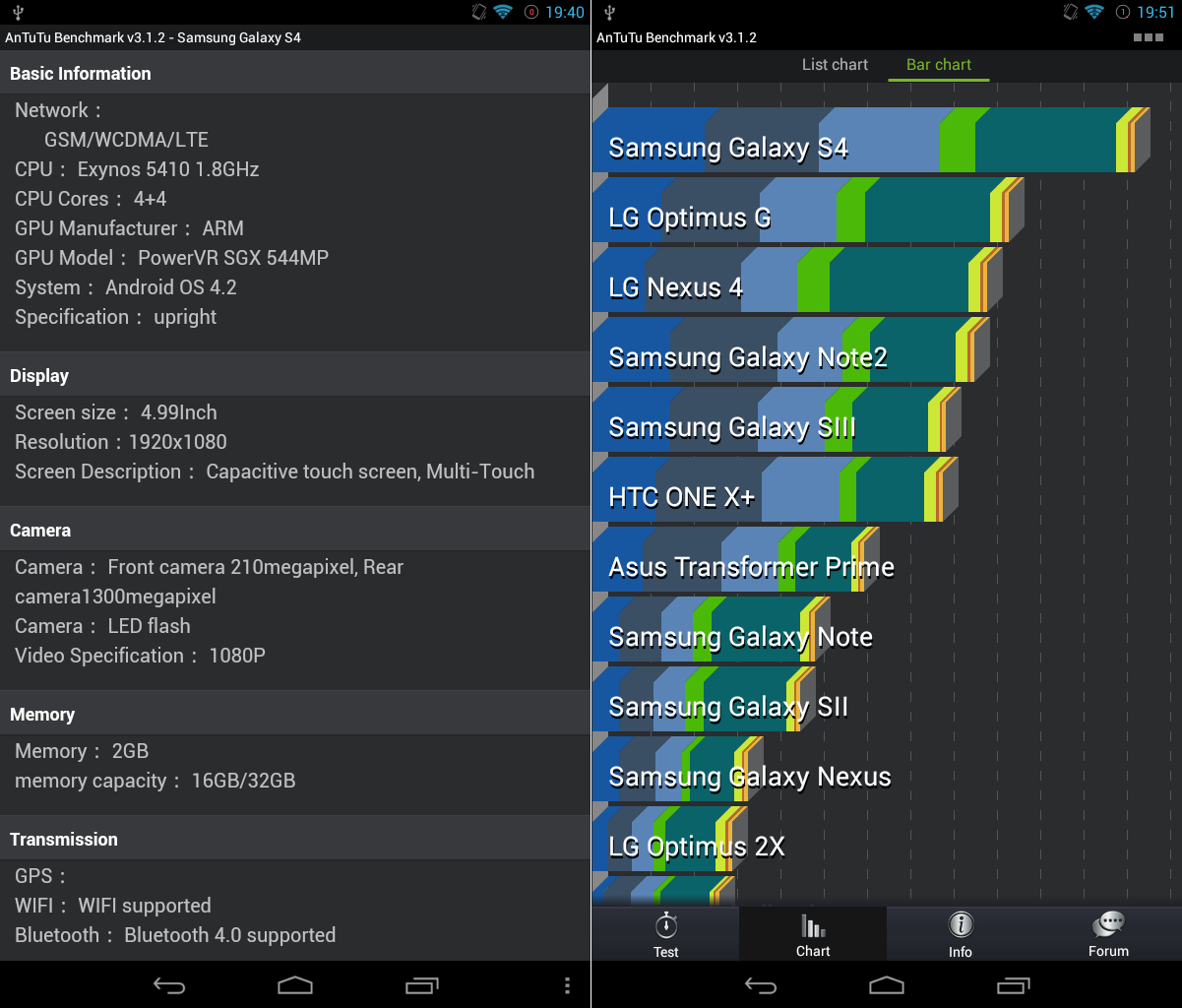Tap the recent apps icon in left screen
1182x1008 pixels.
[421, 985]
